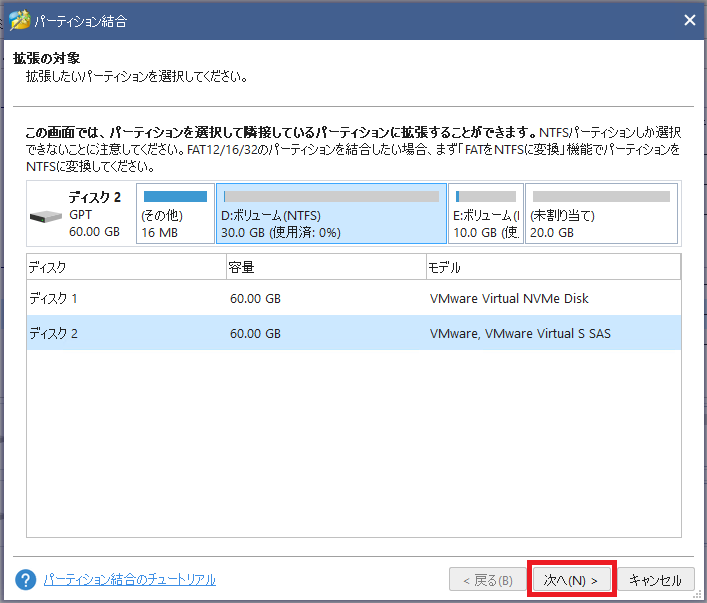Select the ディスク 1 row

[x=354, y=298]
